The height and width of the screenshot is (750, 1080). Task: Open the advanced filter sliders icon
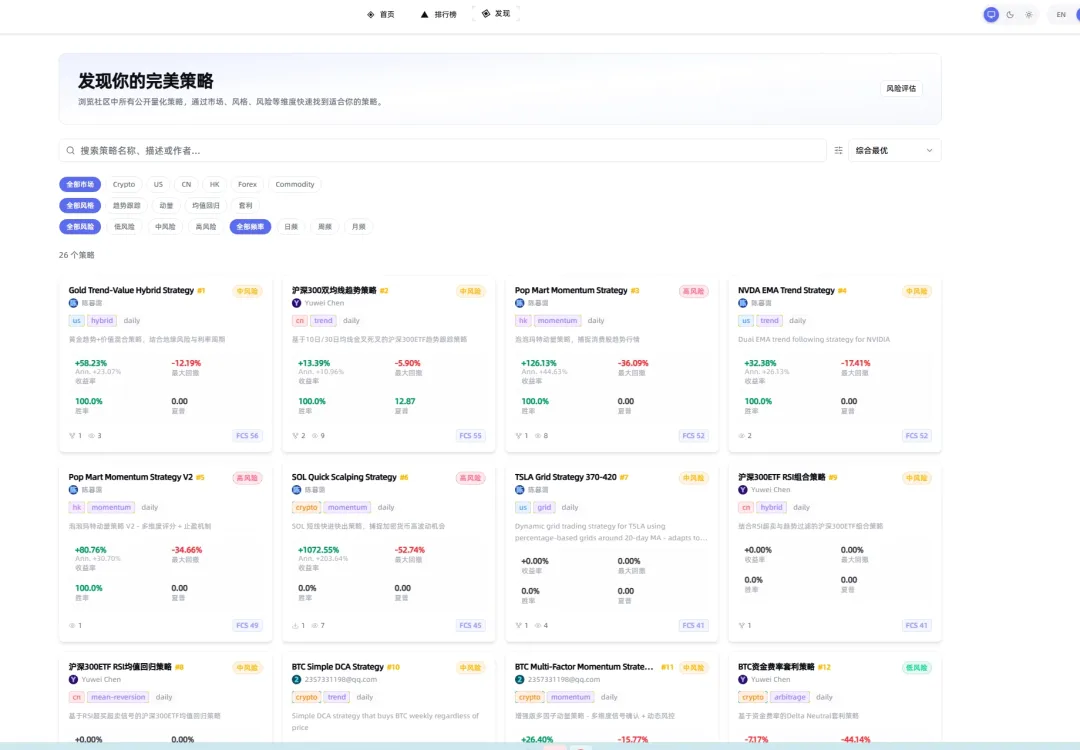(838, 149)
